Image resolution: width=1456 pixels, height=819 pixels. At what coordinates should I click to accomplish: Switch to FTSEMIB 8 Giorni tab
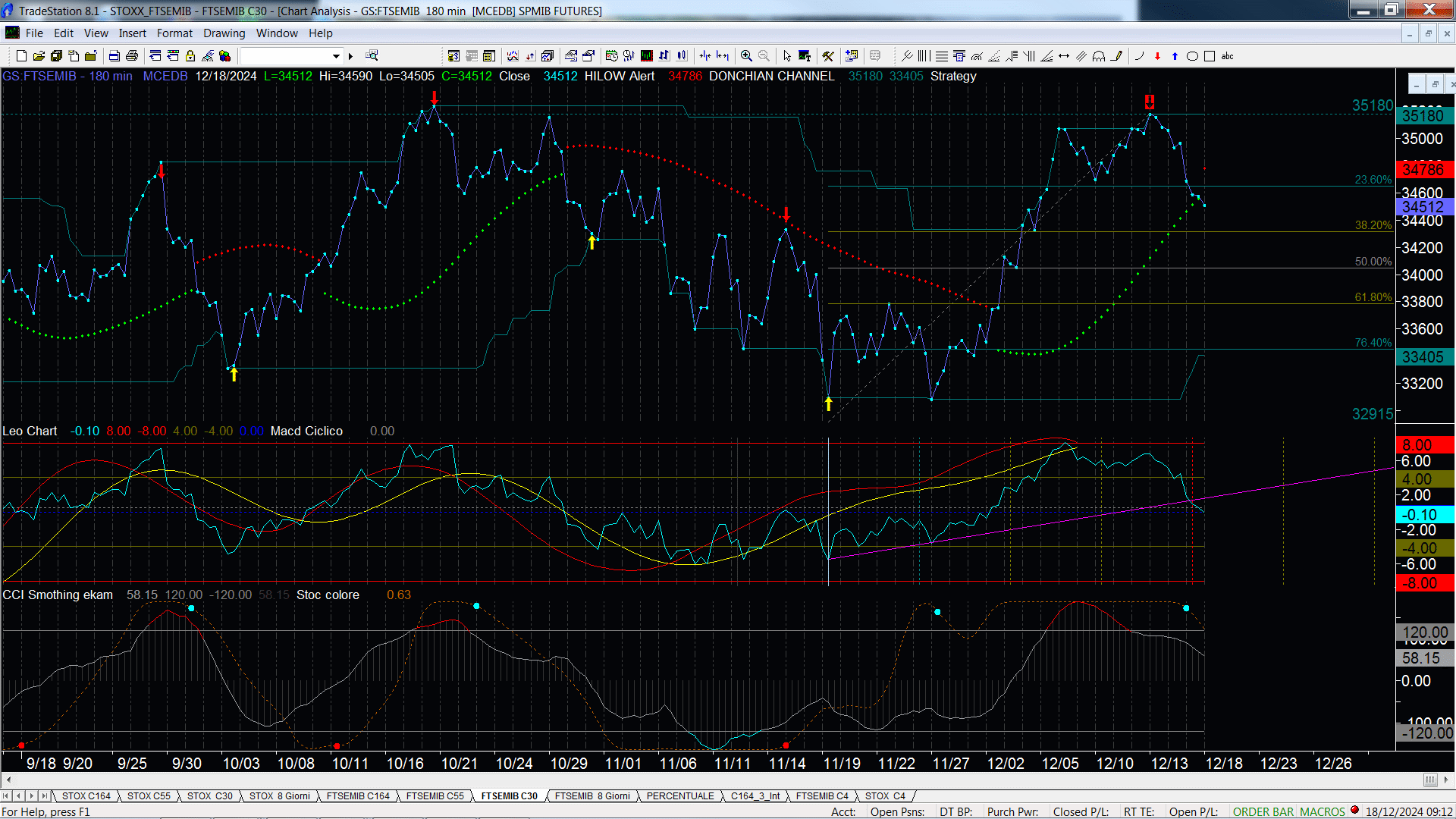(592, 795)
